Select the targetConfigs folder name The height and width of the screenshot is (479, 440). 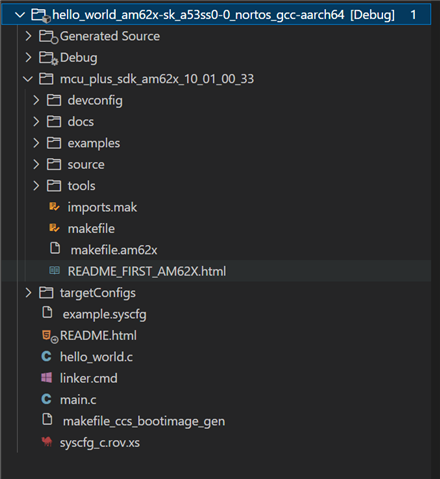pyautogui.click(x=98, y=293)
